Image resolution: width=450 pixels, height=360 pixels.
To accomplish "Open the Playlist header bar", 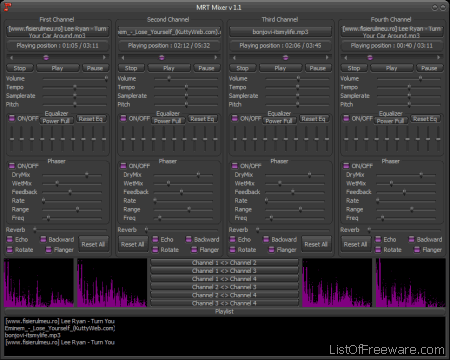I will point(225,312).
